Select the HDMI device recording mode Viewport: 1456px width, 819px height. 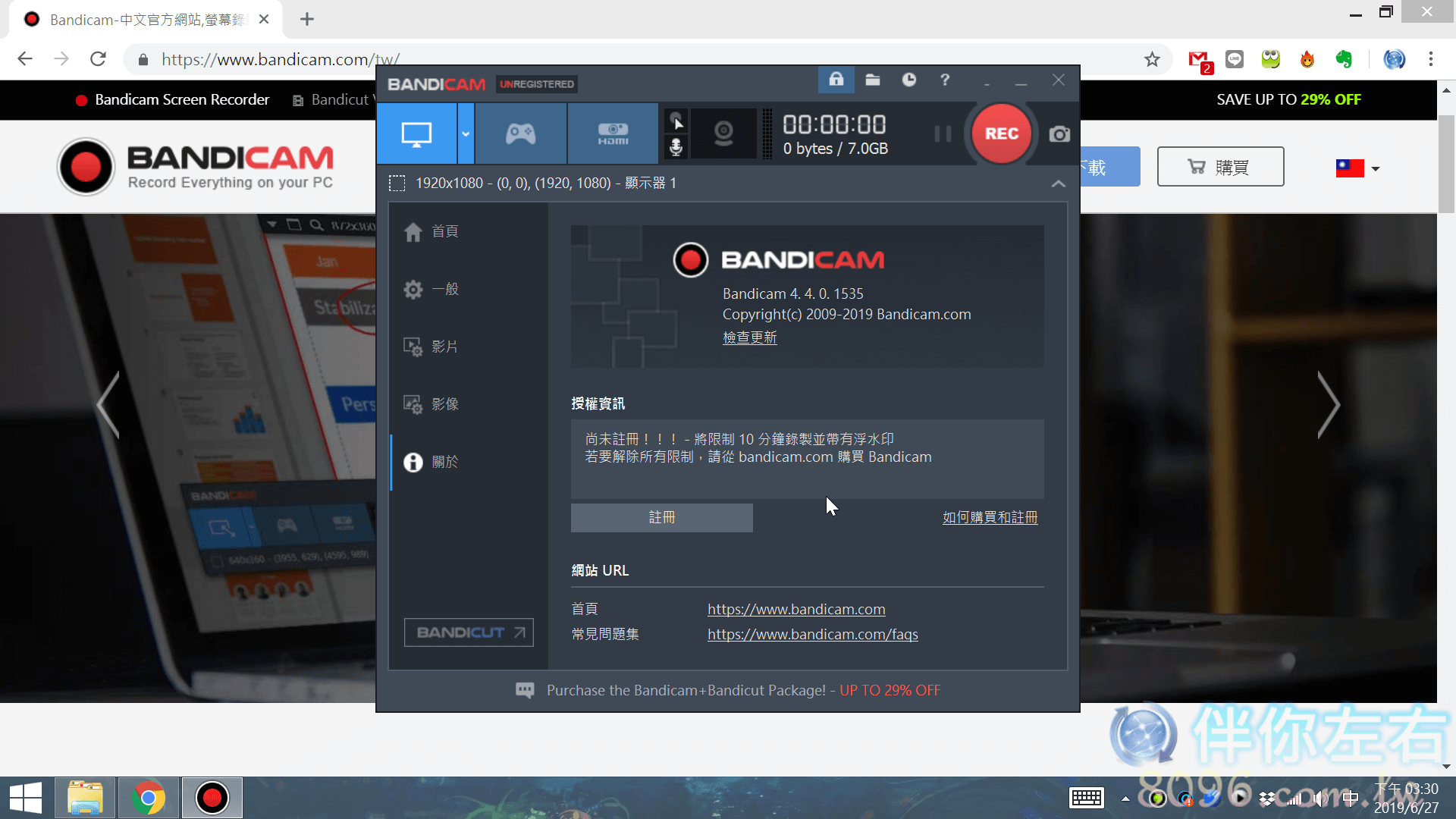pos(613,134)
